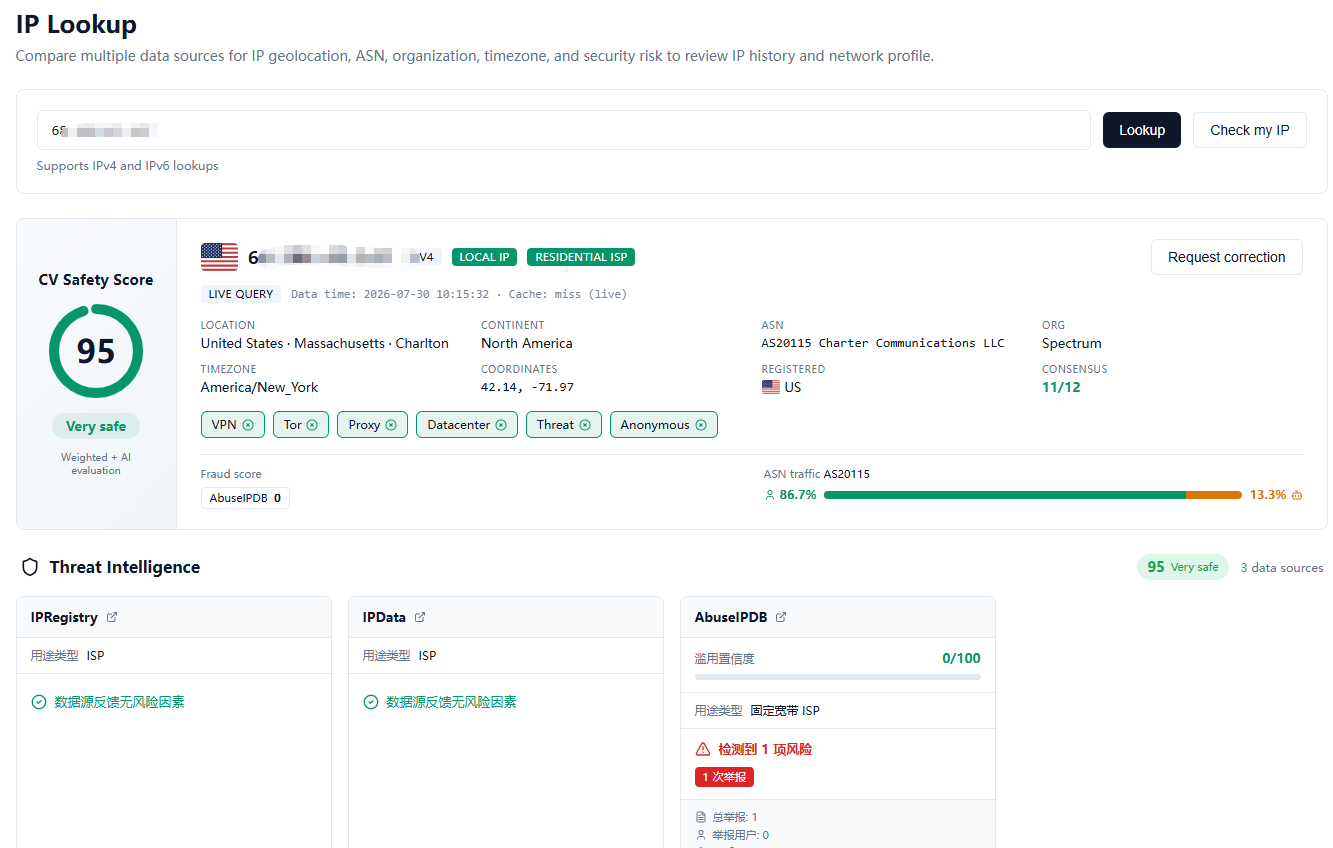
Task: Click the IP Lookup page heading
Action: tap(77, 24)
